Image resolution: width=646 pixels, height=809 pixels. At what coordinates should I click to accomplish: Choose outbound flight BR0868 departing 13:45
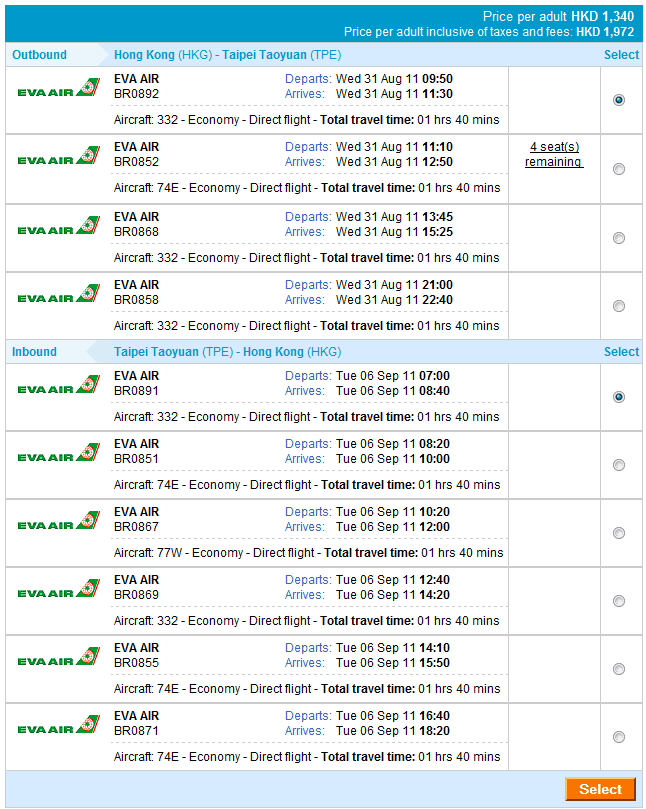(619, 238)
